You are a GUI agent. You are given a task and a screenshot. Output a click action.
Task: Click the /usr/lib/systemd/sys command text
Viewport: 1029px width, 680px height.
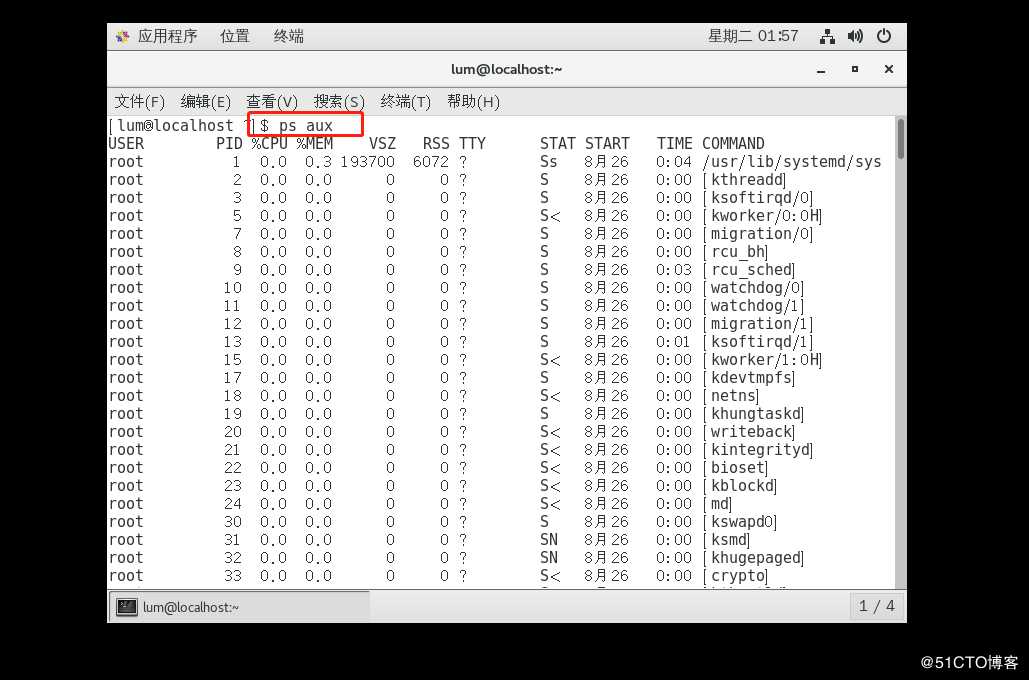(x=791, y=162)
